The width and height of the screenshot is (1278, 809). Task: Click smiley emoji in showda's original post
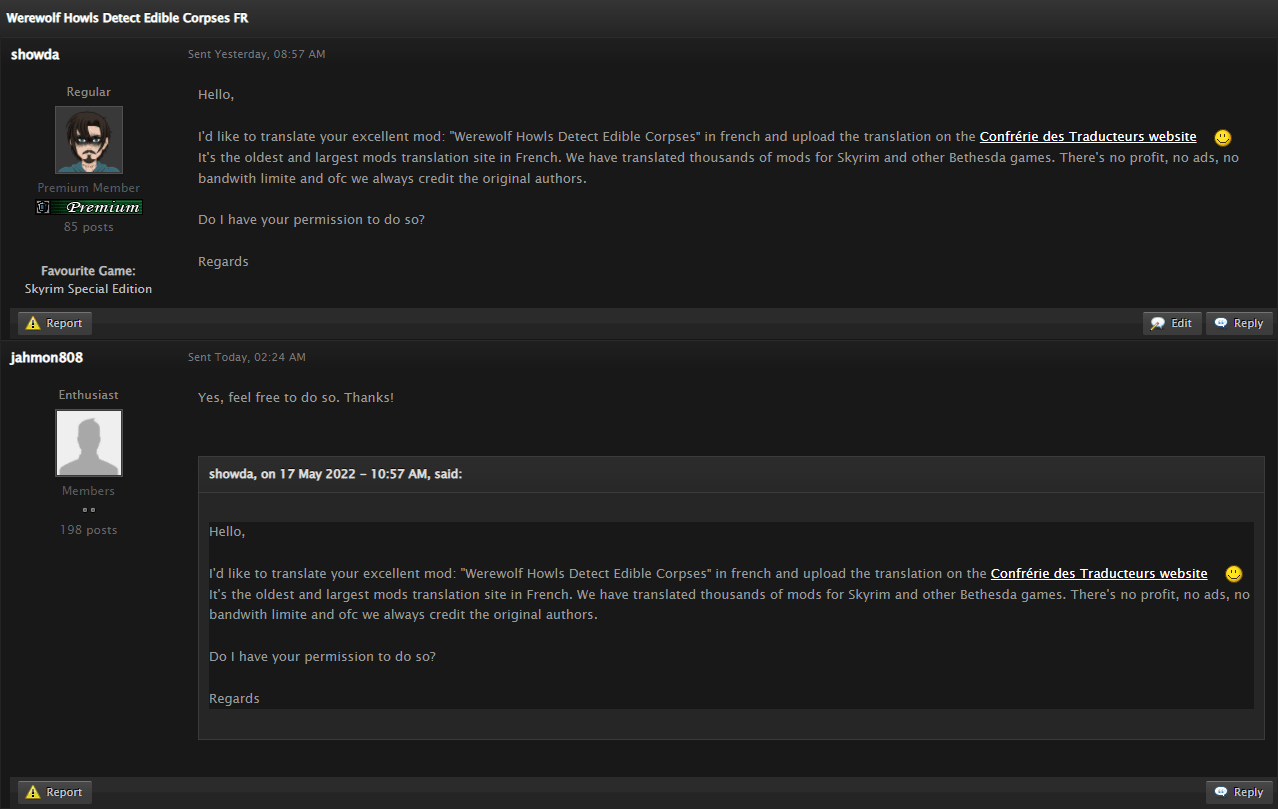point(1222,137)
